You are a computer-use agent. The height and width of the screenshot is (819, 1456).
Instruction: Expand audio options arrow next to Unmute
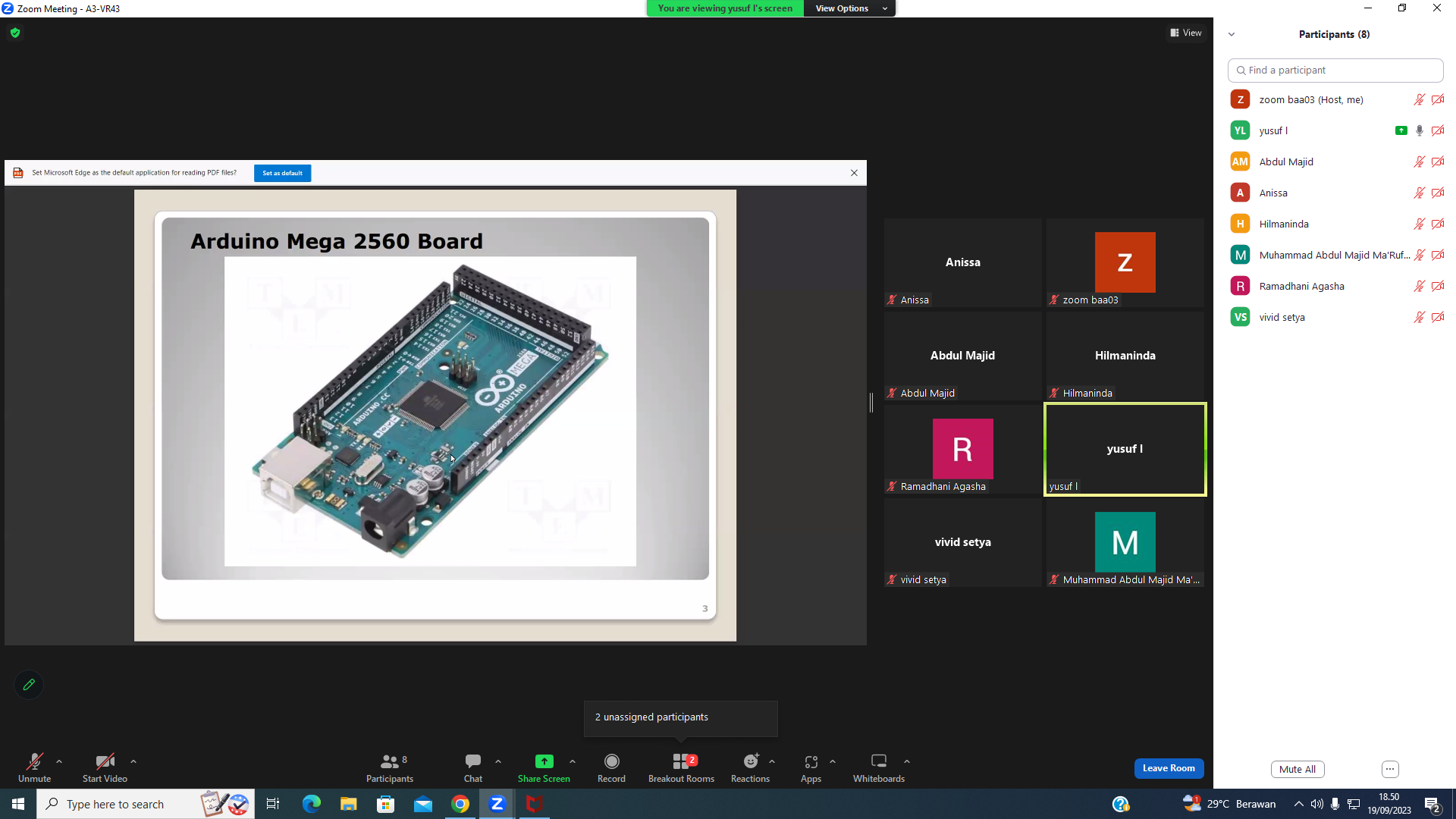click(59, 761)
